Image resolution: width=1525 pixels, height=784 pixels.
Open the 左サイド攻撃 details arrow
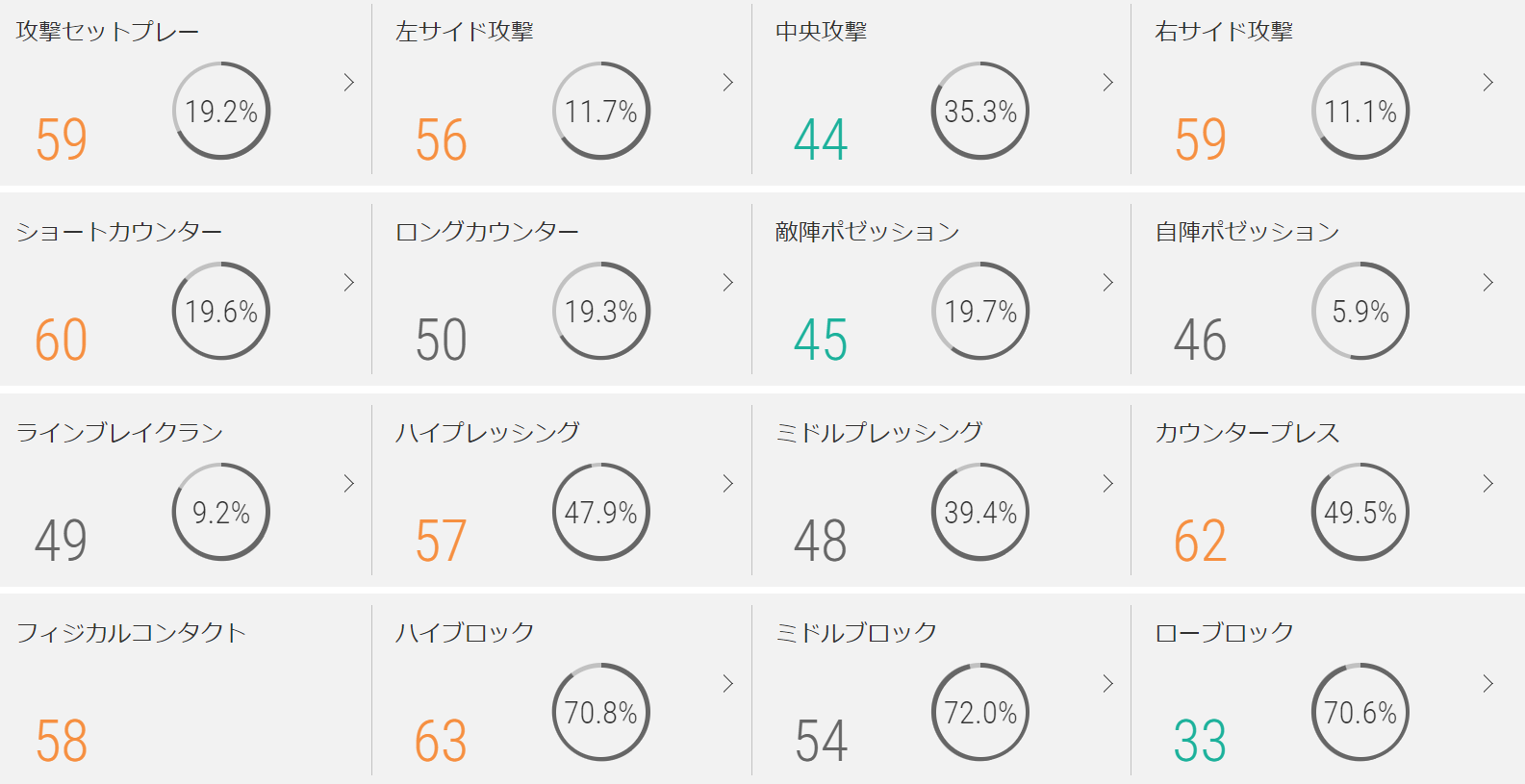tap(728, 83)
